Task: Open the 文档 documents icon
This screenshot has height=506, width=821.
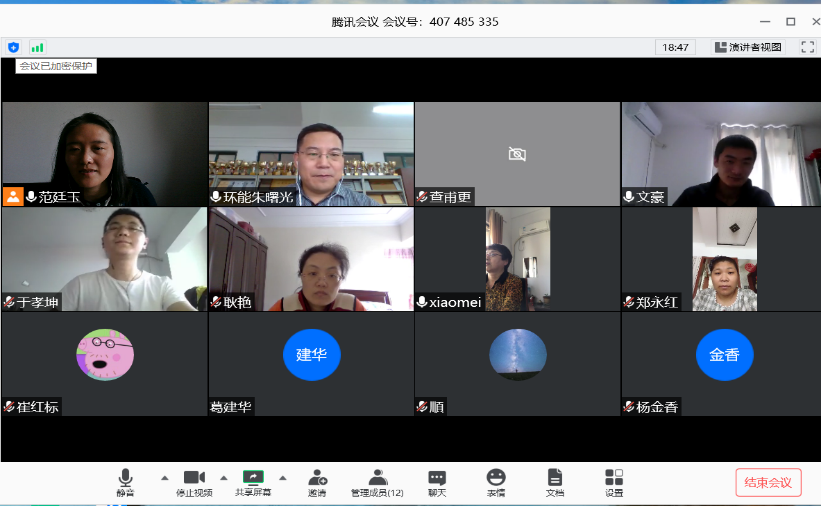Action: click(x=555, y=482)
